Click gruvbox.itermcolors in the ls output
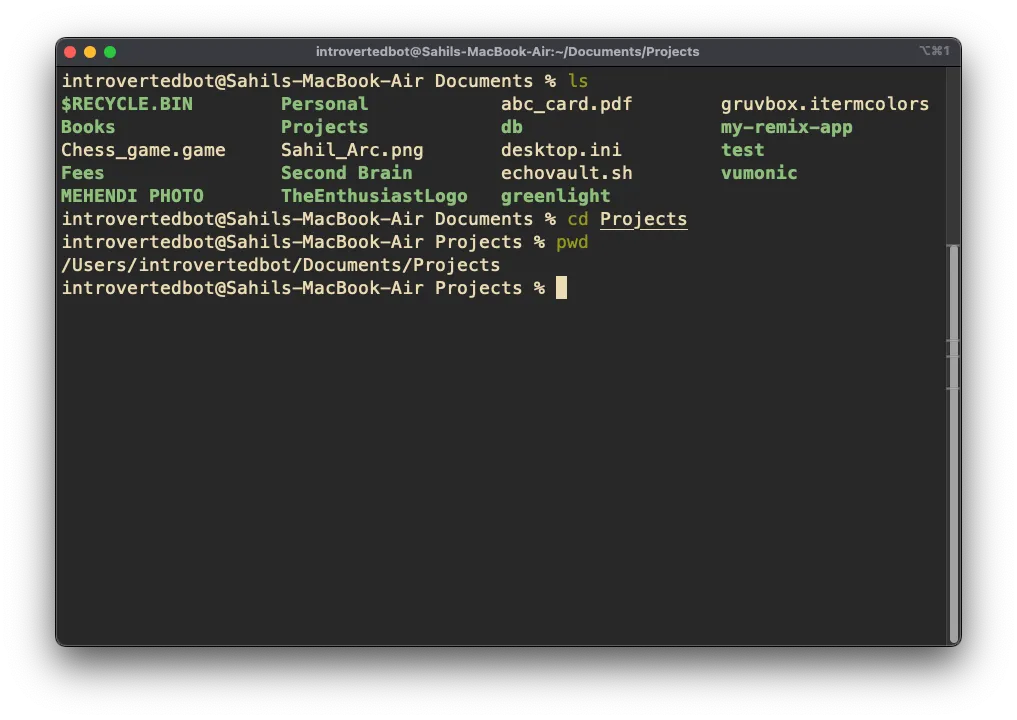 pos(824,104)
